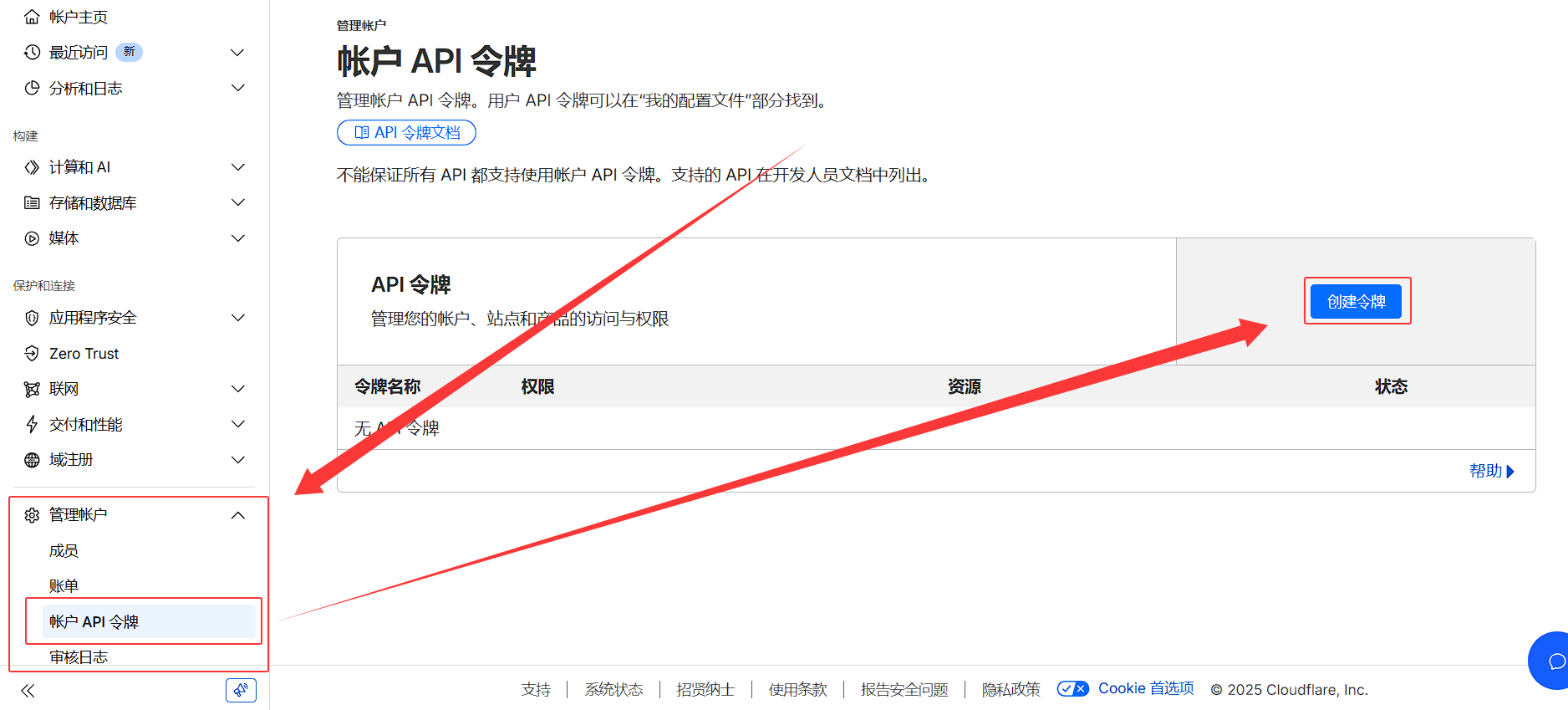Click the 存储和数据库 icon
The width and height of the screenshot is (1568, 710).
32,202
